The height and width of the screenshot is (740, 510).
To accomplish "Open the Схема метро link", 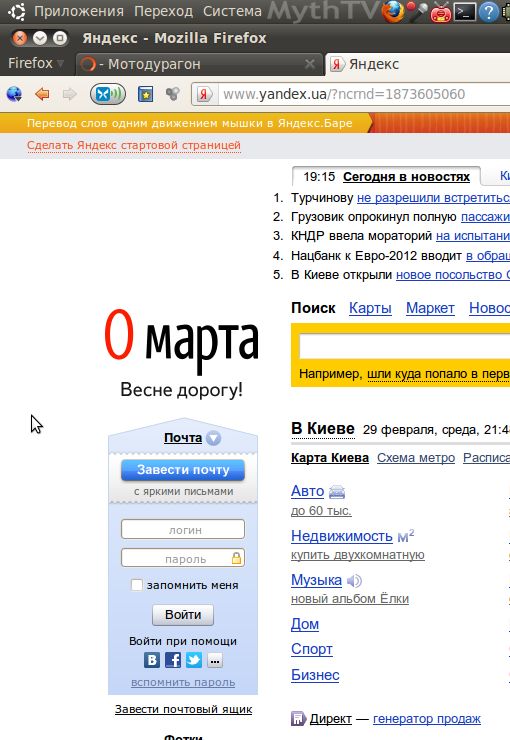I will pos(416,458).
